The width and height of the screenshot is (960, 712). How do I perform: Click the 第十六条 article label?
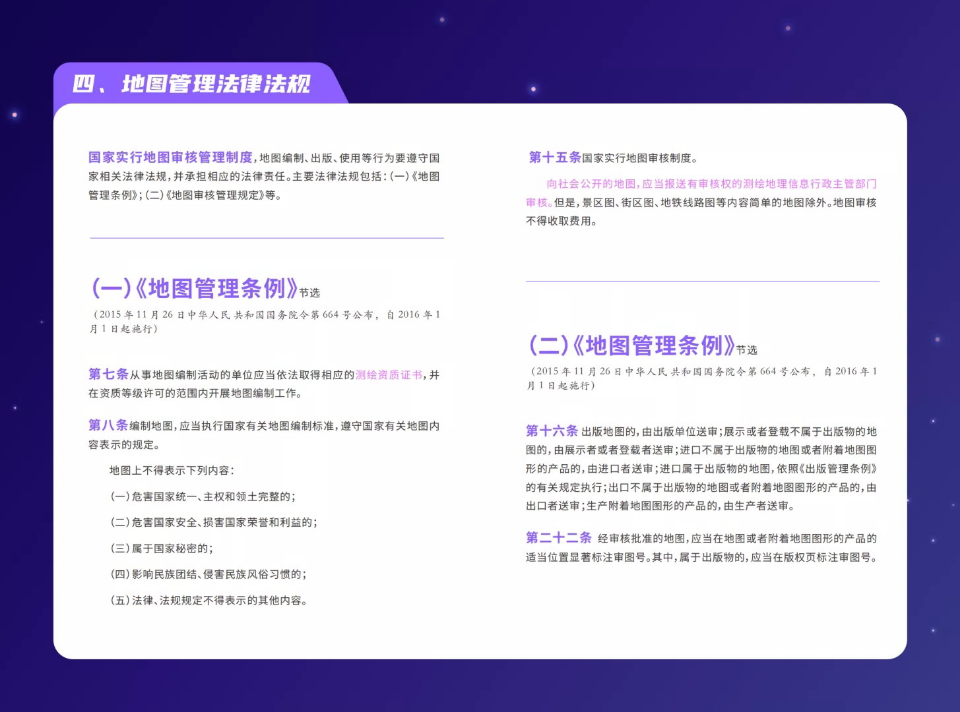click(x=551, y=432)
